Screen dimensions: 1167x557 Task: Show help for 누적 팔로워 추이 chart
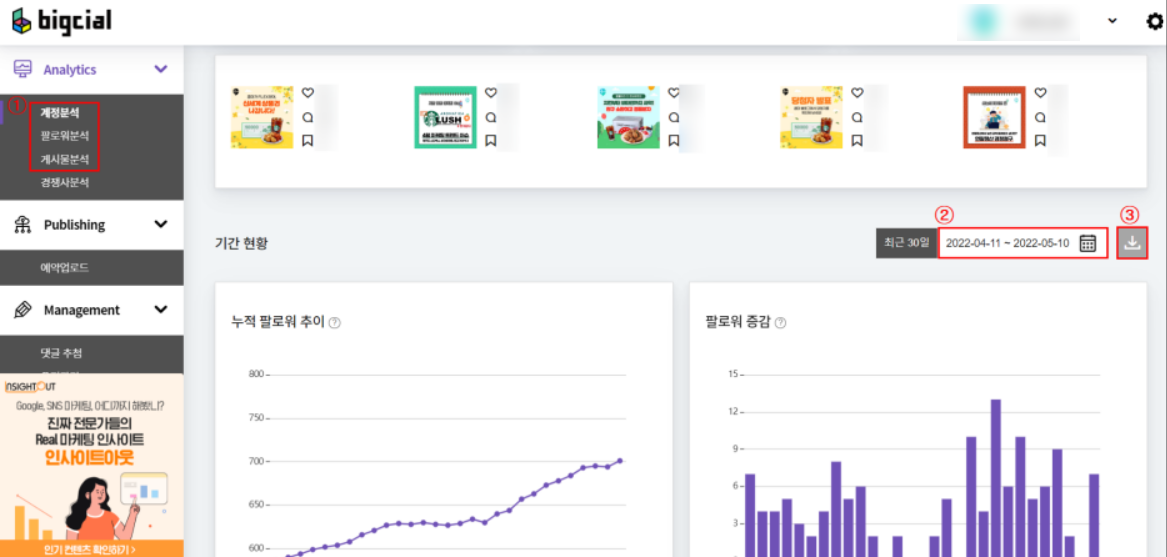pyautogui.click(x=335, y=323)
